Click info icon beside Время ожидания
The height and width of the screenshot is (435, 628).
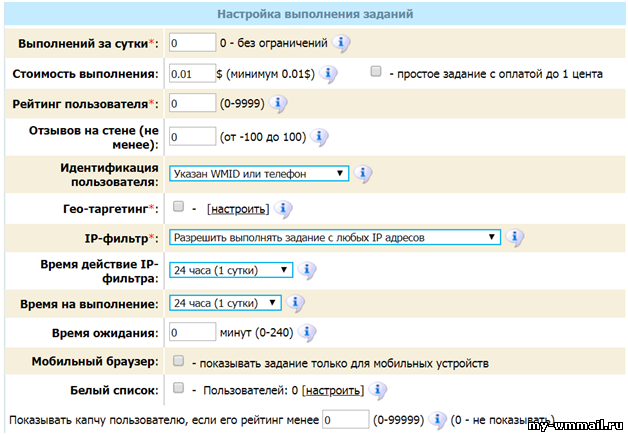coord(308,332)
